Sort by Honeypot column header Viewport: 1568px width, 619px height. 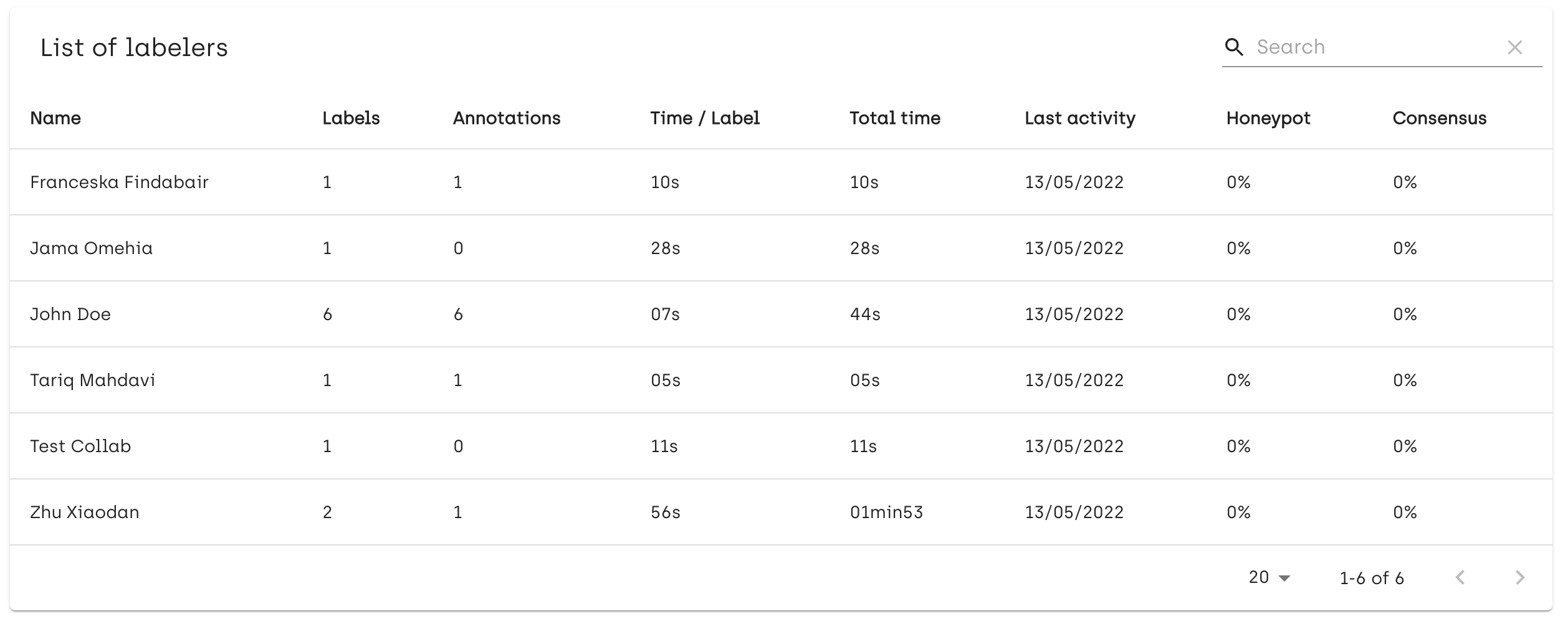[x=1268, y=118]
